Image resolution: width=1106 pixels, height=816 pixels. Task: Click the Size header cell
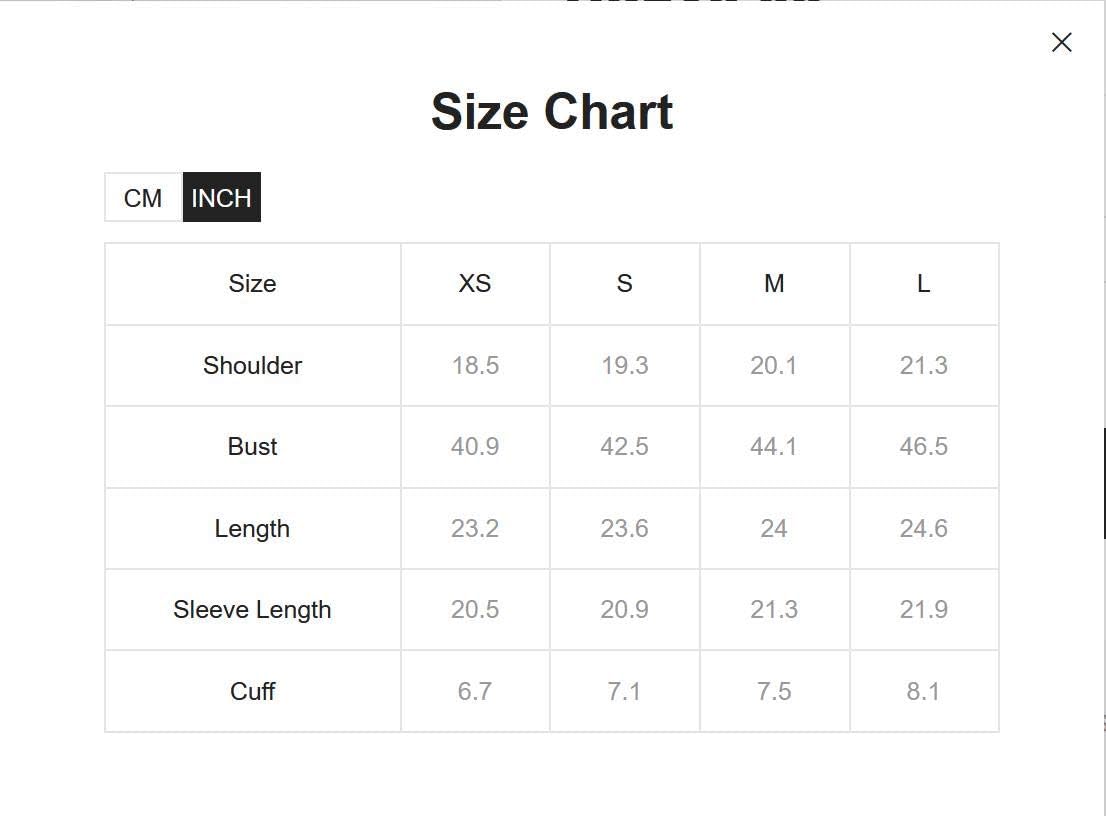pos(253,284)
